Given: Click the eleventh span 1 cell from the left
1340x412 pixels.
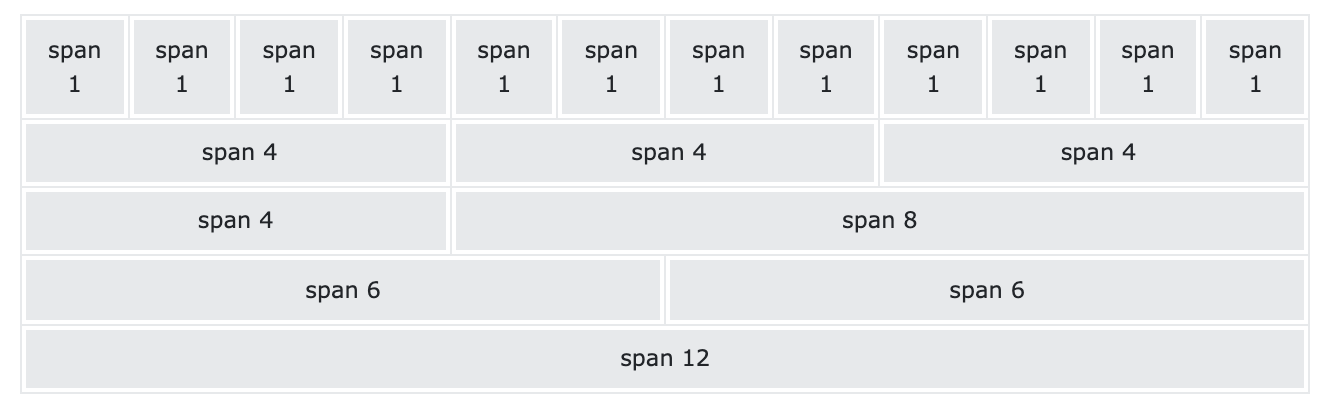Looking at the screenshot, I should point(1148,67).
